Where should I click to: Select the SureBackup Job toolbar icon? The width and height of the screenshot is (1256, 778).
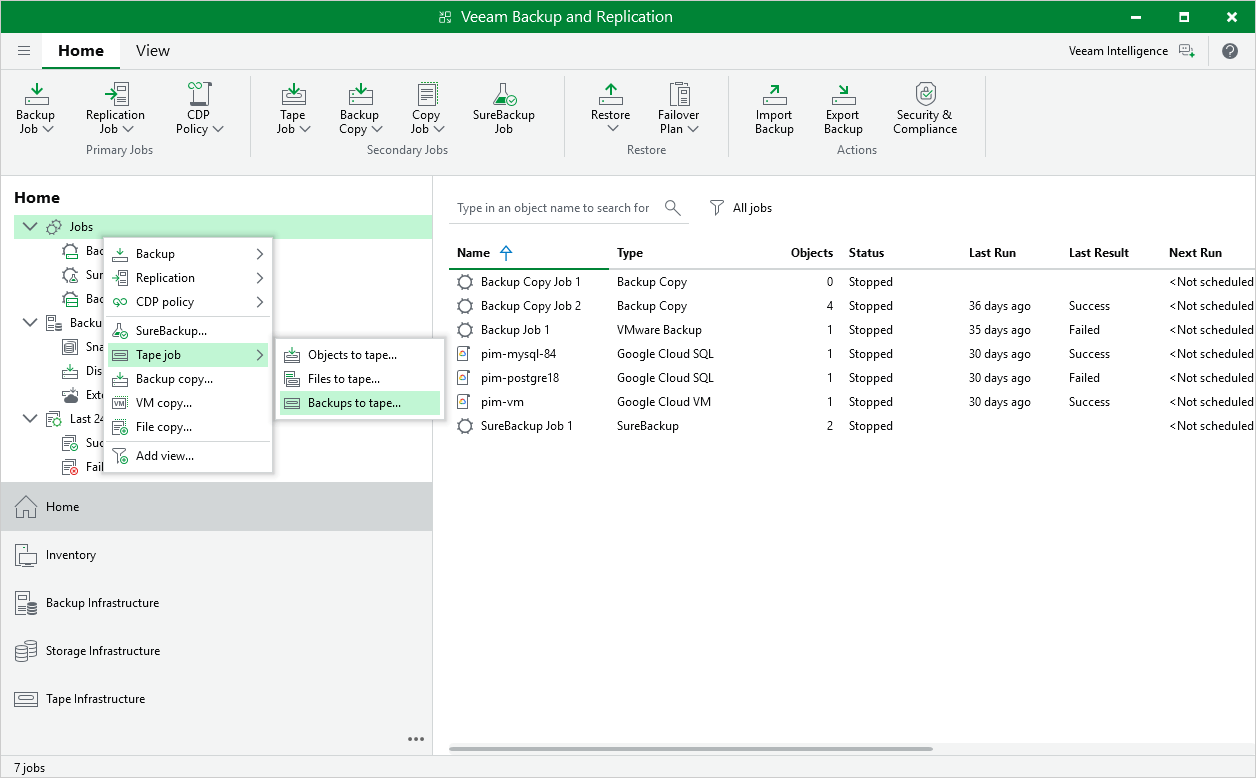click(503, 107)
